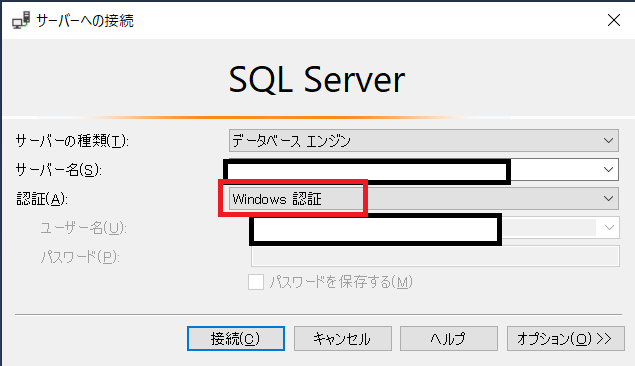This screenshot has height=366, width=635.
Task: Click the パスワード input field
Action: point(435,256)
